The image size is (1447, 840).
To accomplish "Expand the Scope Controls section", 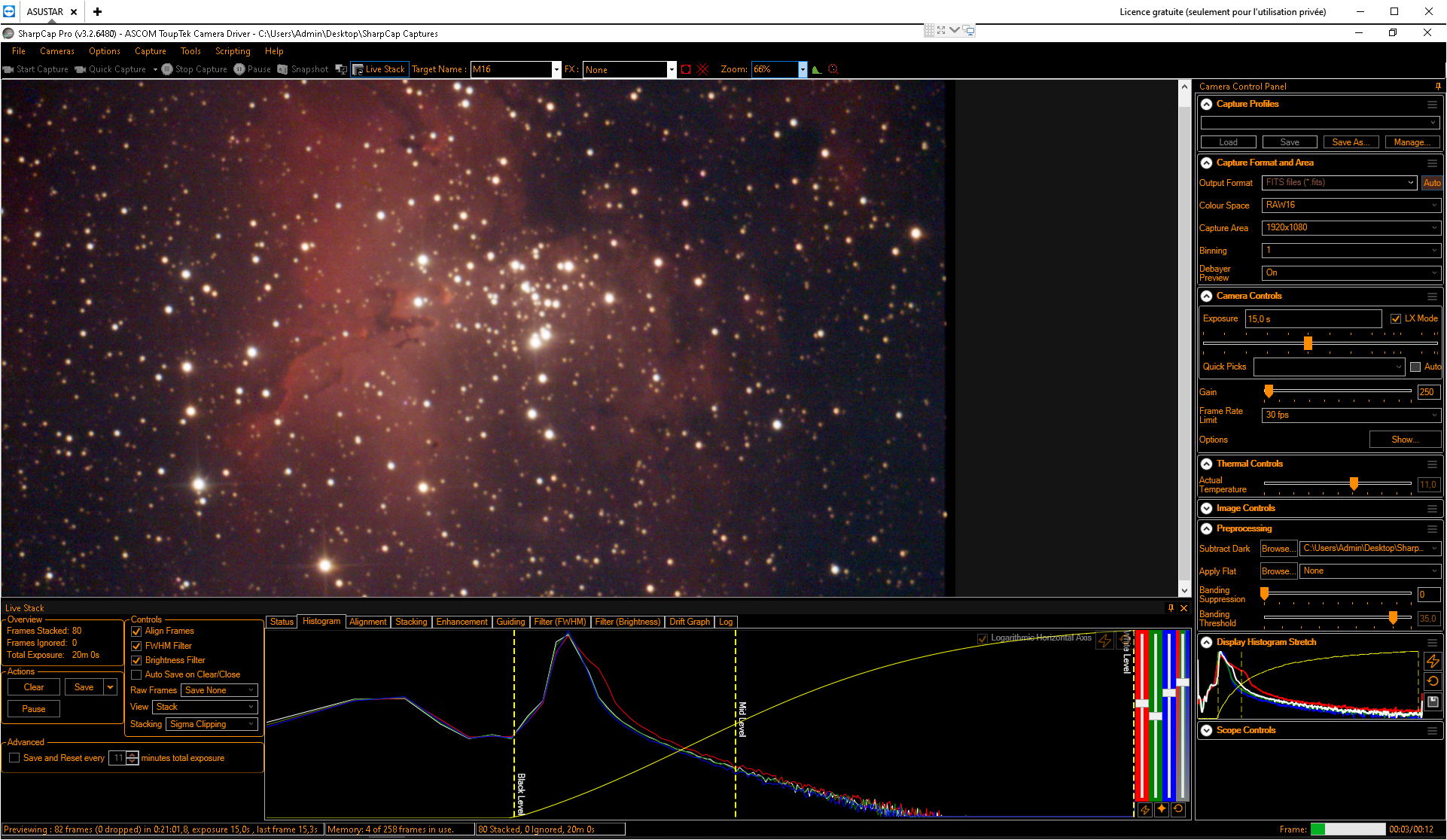I will (1207, 731).
